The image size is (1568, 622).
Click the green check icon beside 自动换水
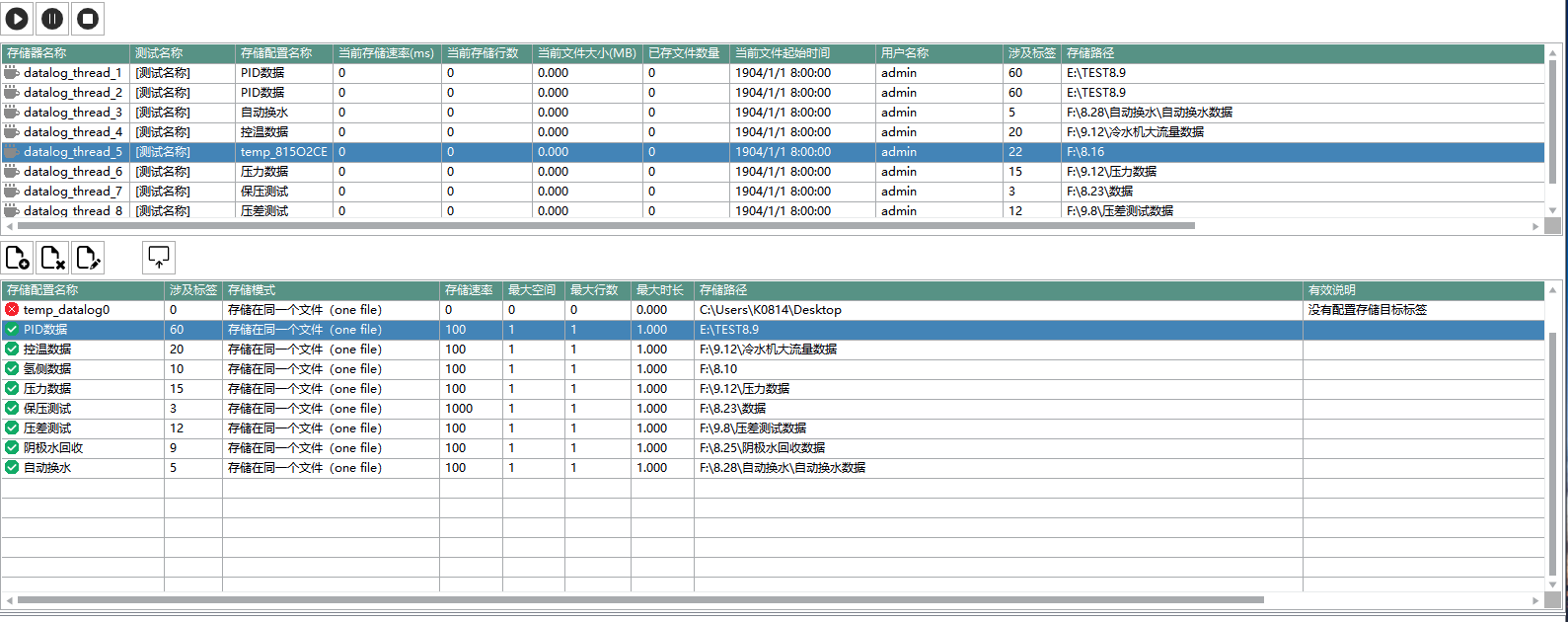[12, 468]
